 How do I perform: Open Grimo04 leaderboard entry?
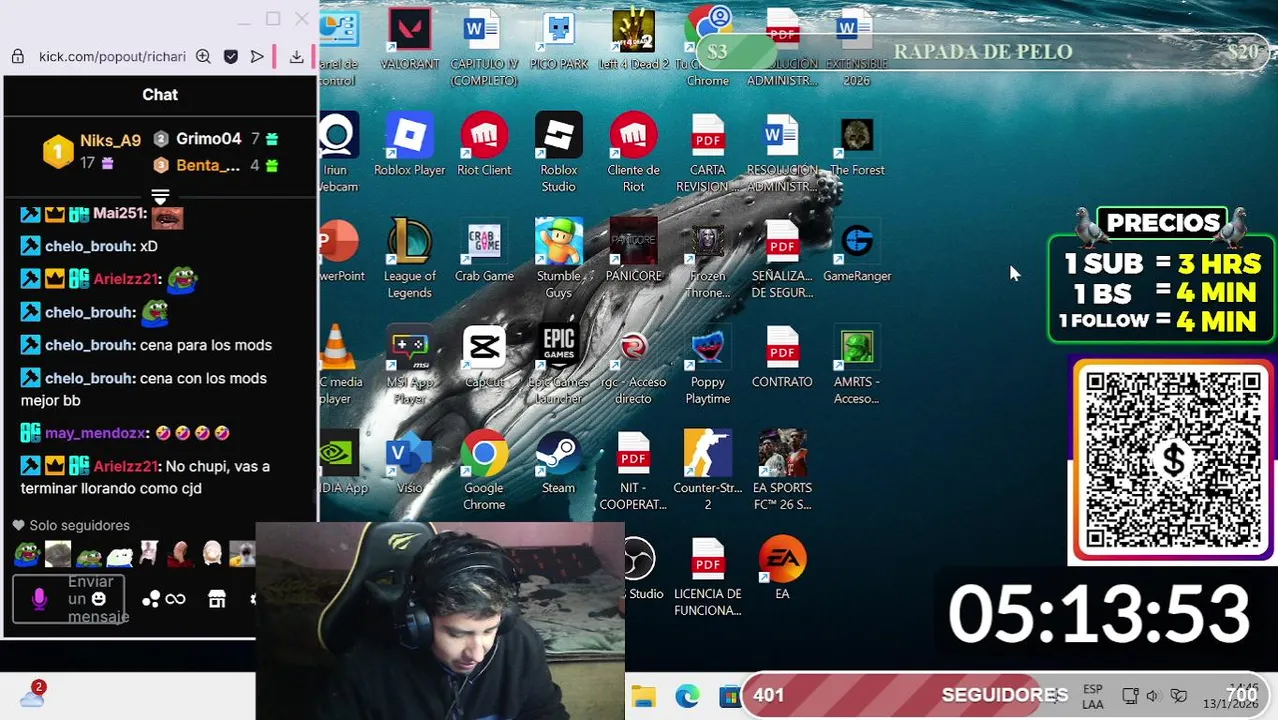(216, 139)
